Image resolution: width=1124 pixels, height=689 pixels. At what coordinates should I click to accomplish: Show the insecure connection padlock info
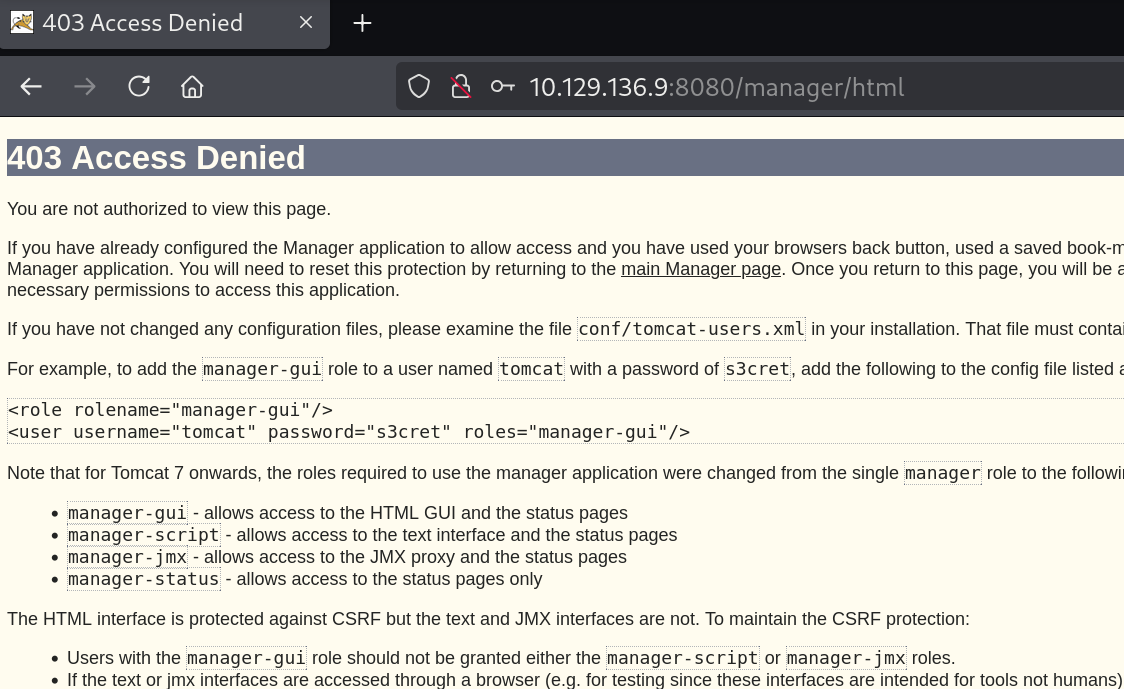click(460, 87)
